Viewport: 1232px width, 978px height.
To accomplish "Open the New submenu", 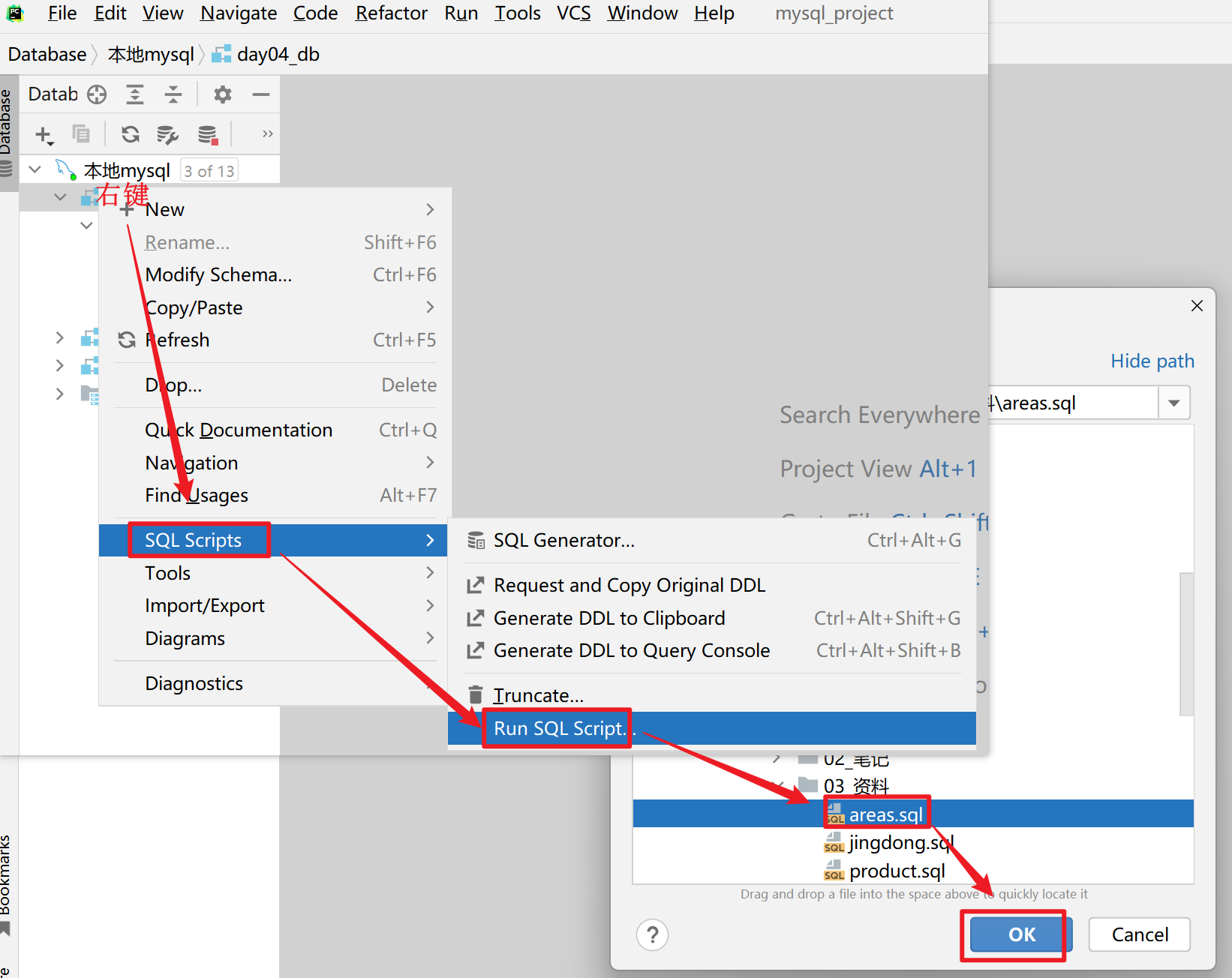I will (275, 209).
